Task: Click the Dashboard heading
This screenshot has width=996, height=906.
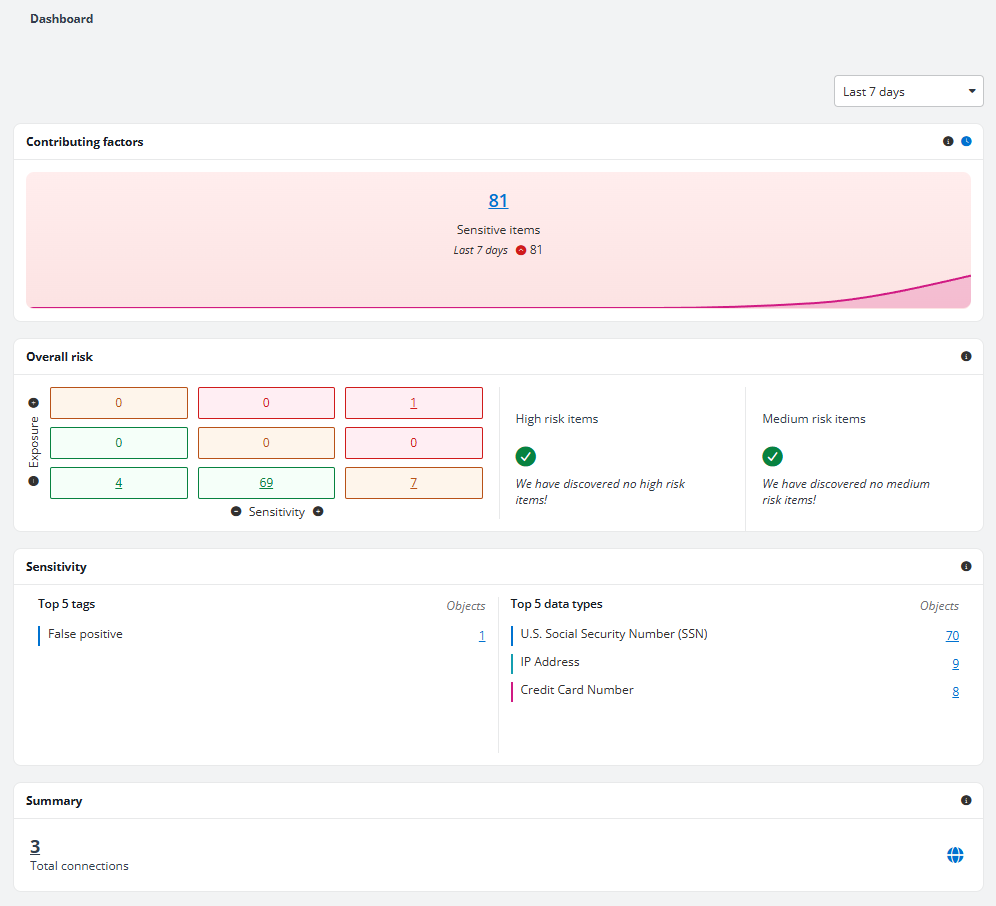Action: tap(62, 19)
